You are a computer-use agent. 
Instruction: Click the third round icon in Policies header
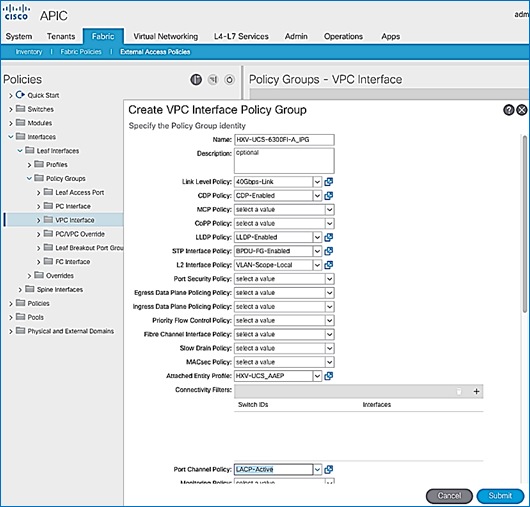coord(230,80)
